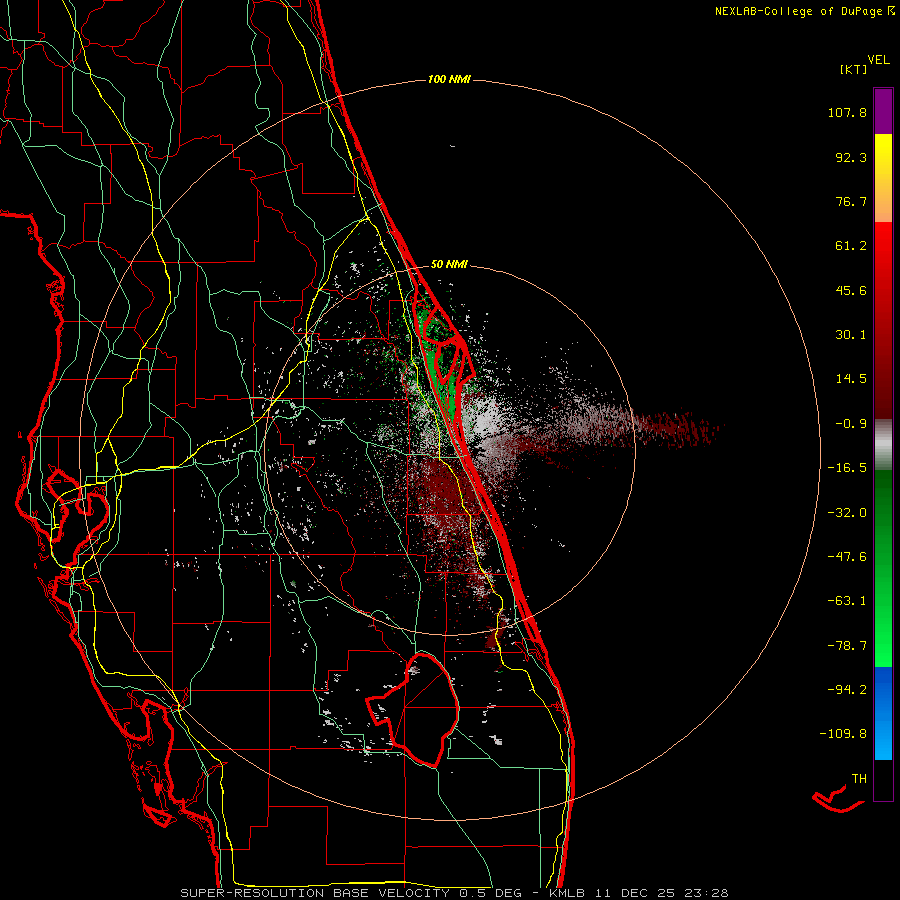Screen dimensions: 900x900
Task: Click the -94.2 velocity scale value
Action: point(847,689)
